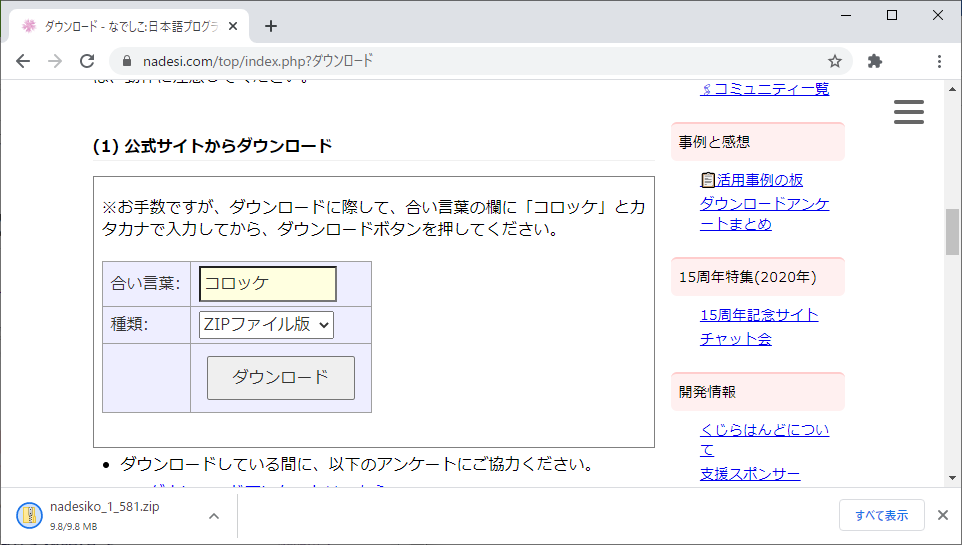The image size is (962, 545).
Task: Open 15周年記念サイト link
Action: point(759,315)
